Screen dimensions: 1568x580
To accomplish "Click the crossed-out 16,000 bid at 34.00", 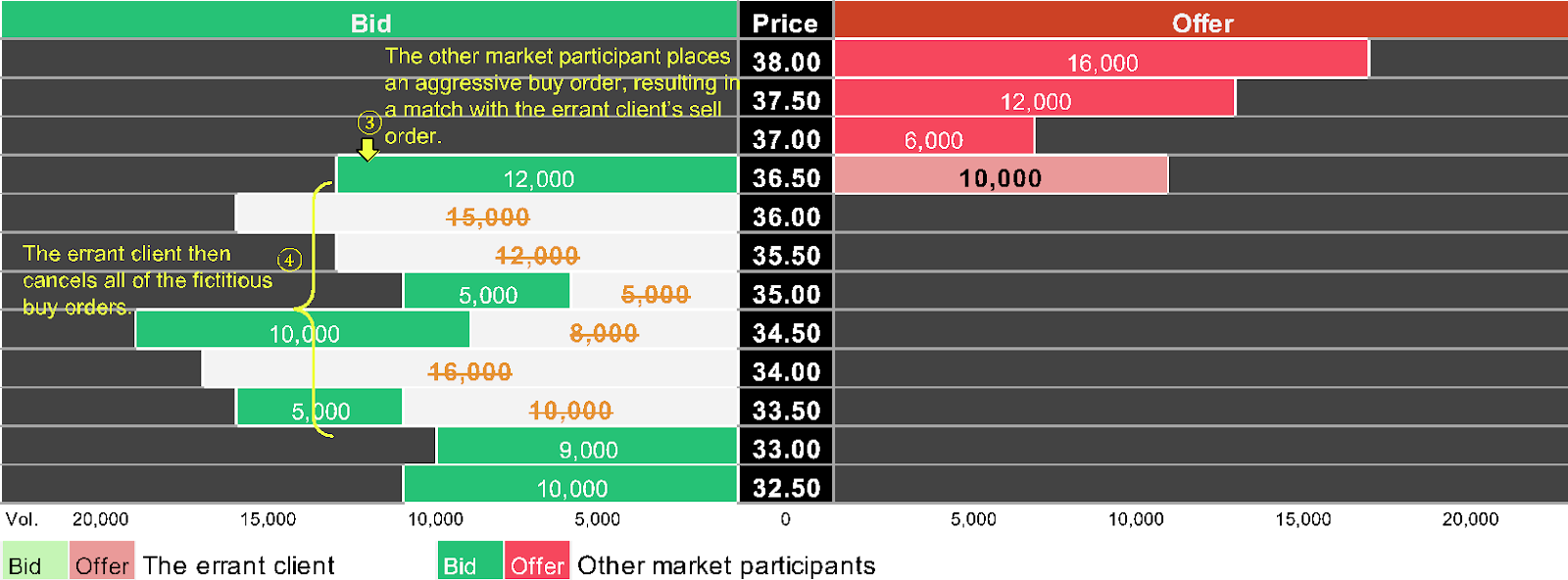I will tap(469, 371).
